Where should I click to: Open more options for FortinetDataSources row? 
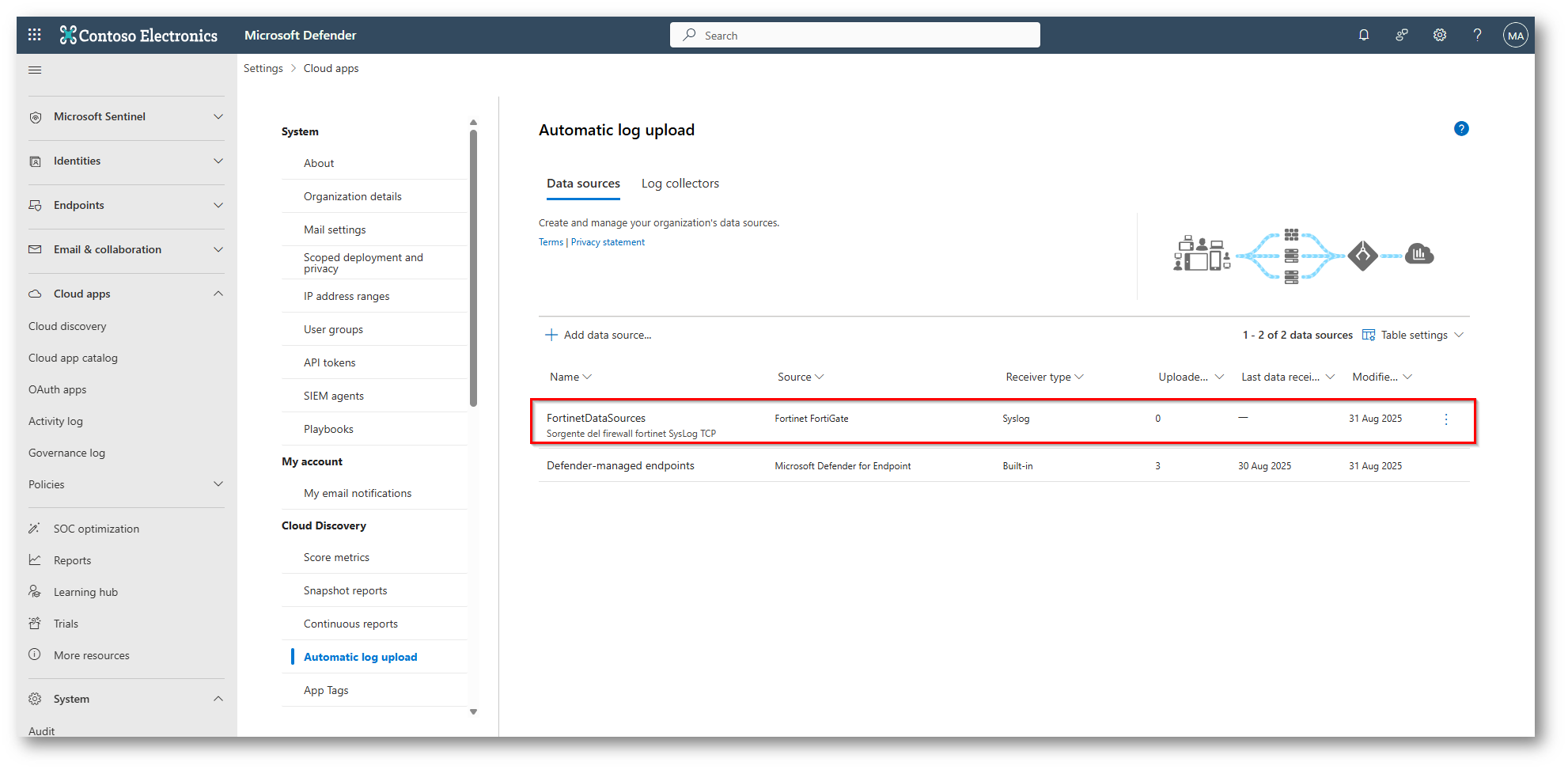pos(1446,419)
